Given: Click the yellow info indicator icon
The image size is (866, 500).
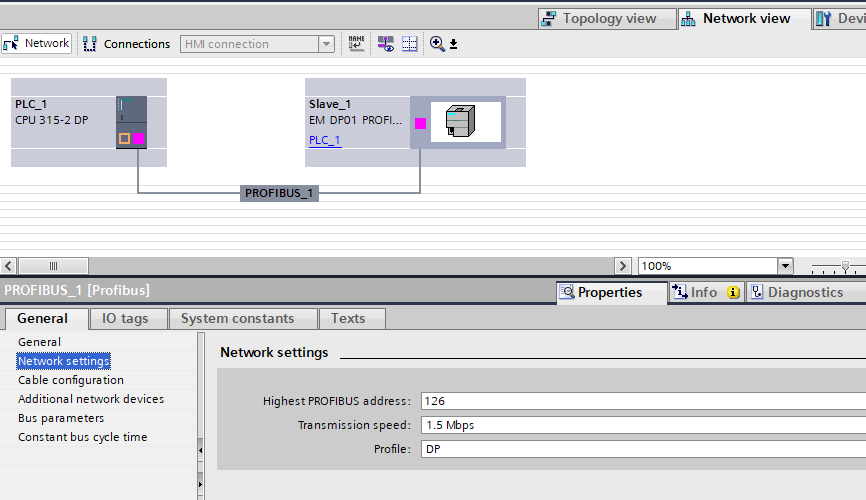Looking at the screenshot, I should pos(733,292).
